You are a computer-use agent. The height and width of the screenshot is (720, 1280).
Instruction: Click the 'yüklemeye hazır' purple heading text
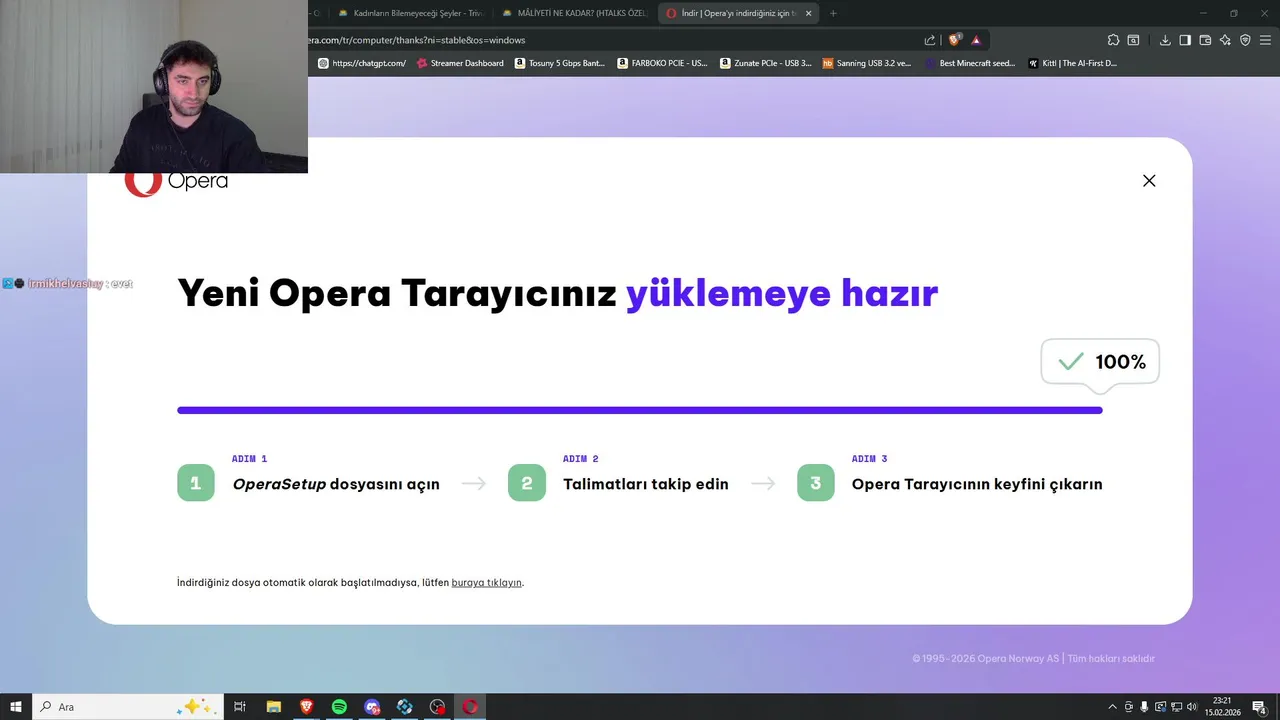782,294
